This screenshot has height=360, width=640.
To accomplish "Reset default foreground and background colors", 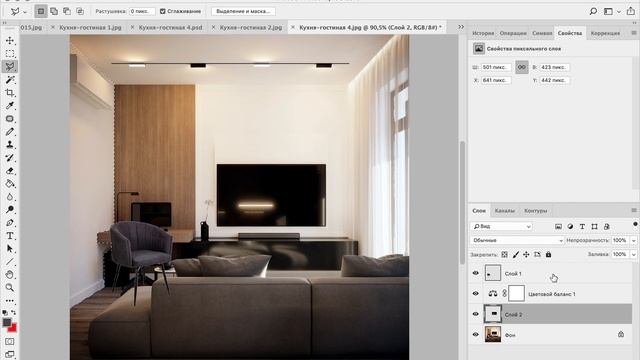I will [5, 313].
